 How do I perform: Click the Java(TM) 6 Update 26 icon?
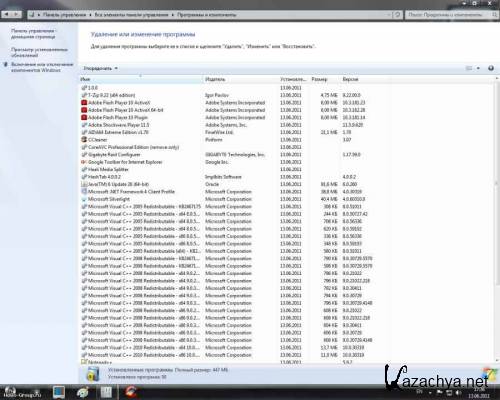pos(84,184)
